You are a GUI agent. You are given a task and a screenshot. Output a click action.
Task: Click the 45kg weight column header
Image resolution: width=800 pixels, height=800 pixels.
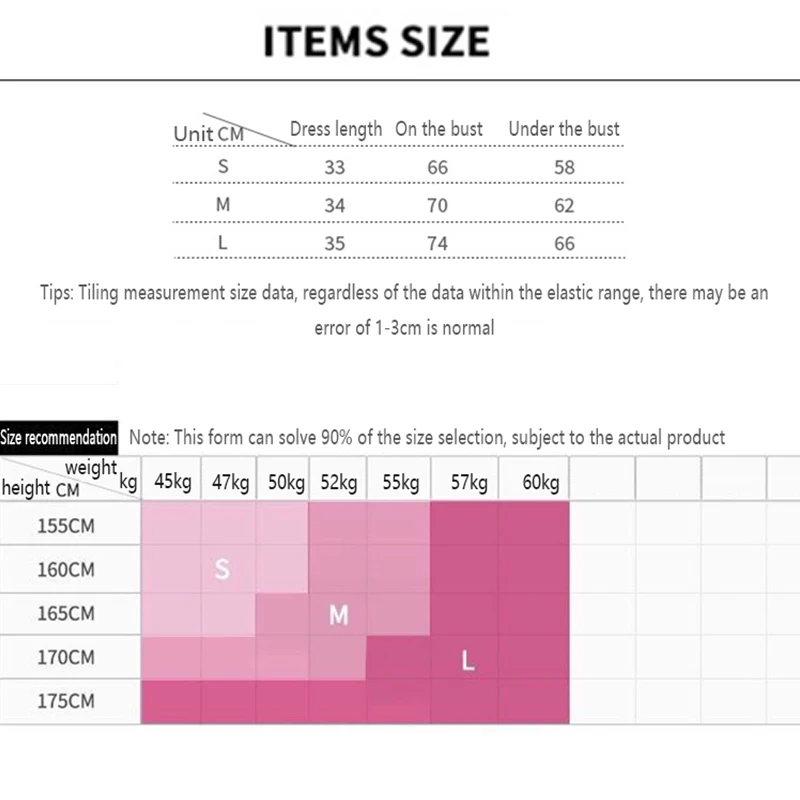(x=173, y=481)
